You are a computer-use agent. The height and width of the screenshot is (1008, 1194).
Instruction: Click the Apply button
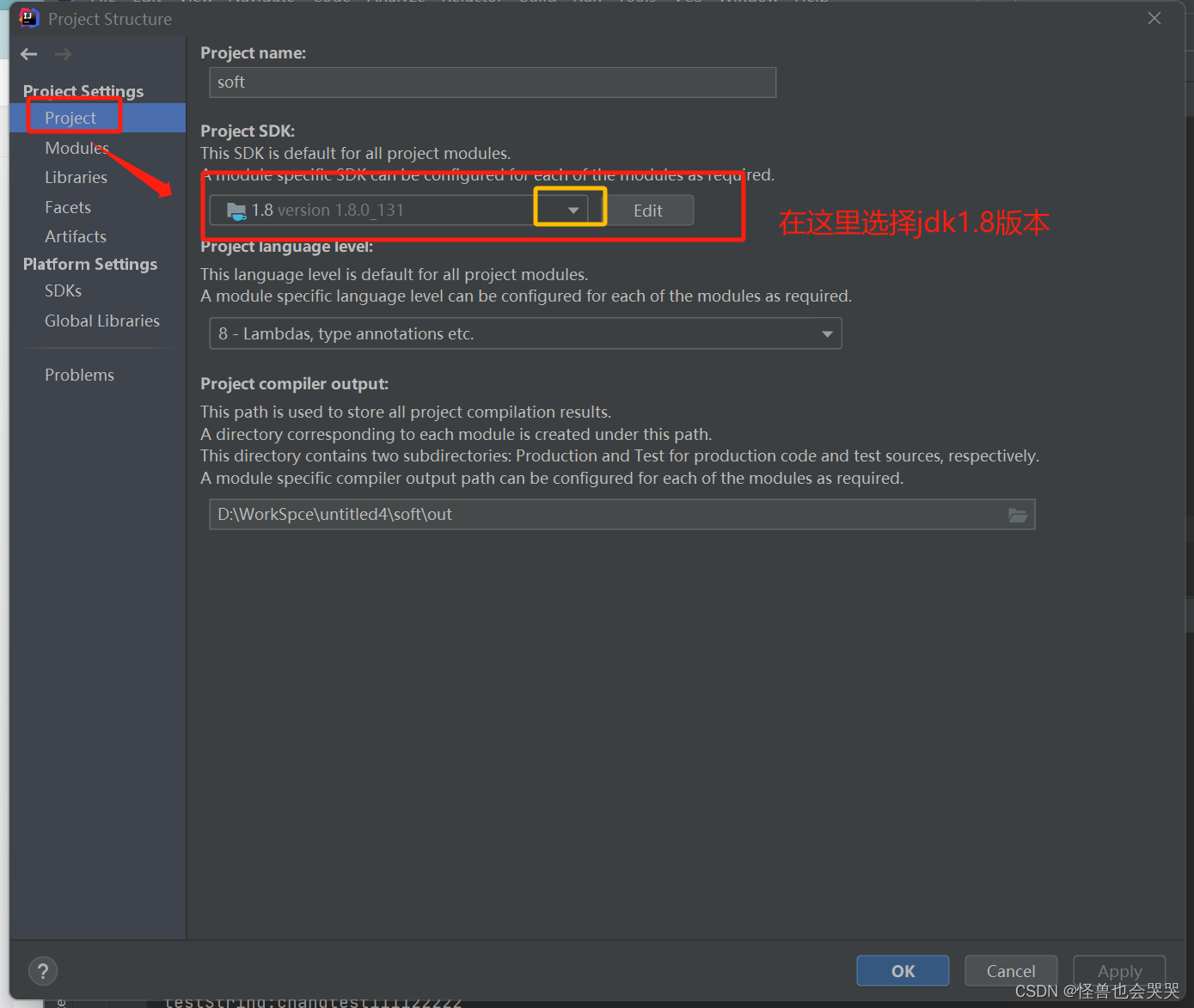(1118, 970)
